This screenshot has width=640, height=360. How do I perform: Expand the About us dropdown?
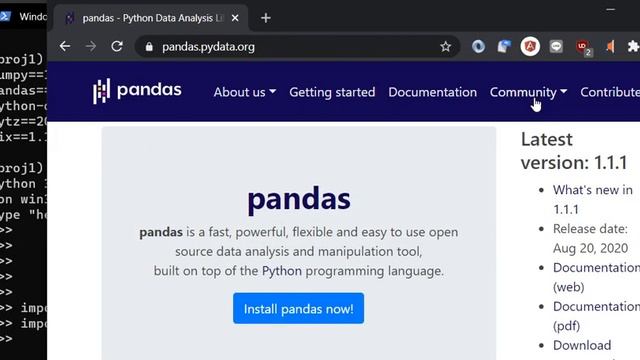click(x=244, y=92)
